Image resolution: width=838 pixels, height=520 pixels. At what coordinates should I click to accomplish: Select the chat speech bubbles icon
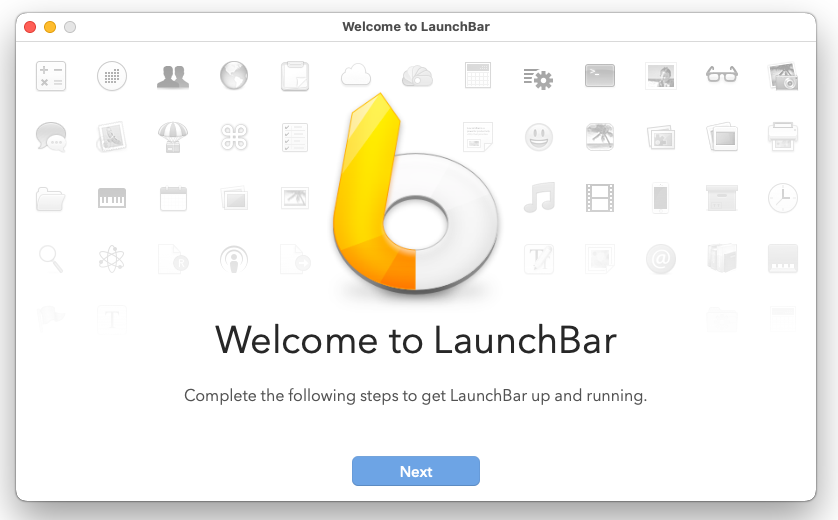[x=51, y=137]
